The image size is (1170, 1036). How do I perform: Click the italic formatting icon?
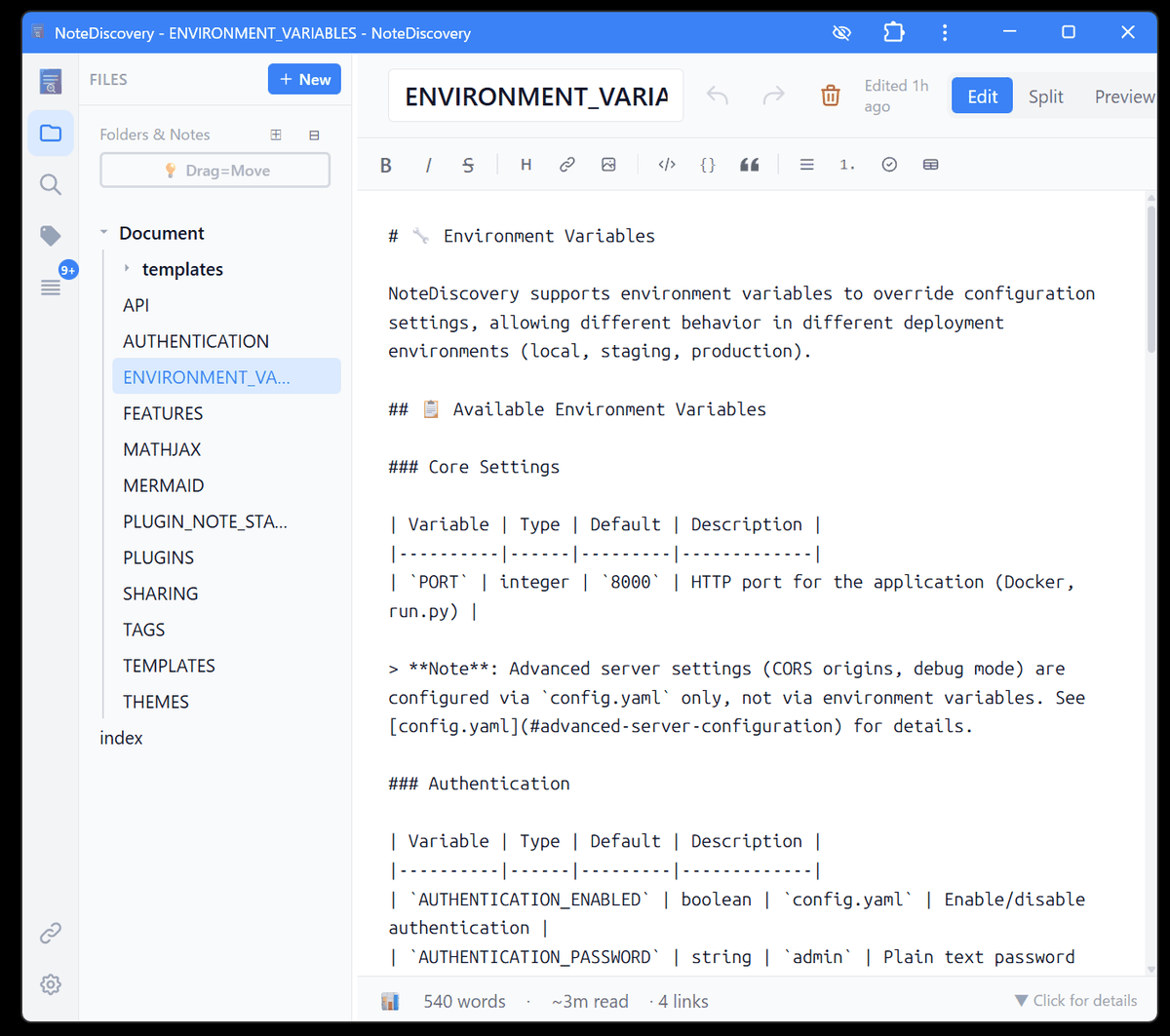click(428, 165)
